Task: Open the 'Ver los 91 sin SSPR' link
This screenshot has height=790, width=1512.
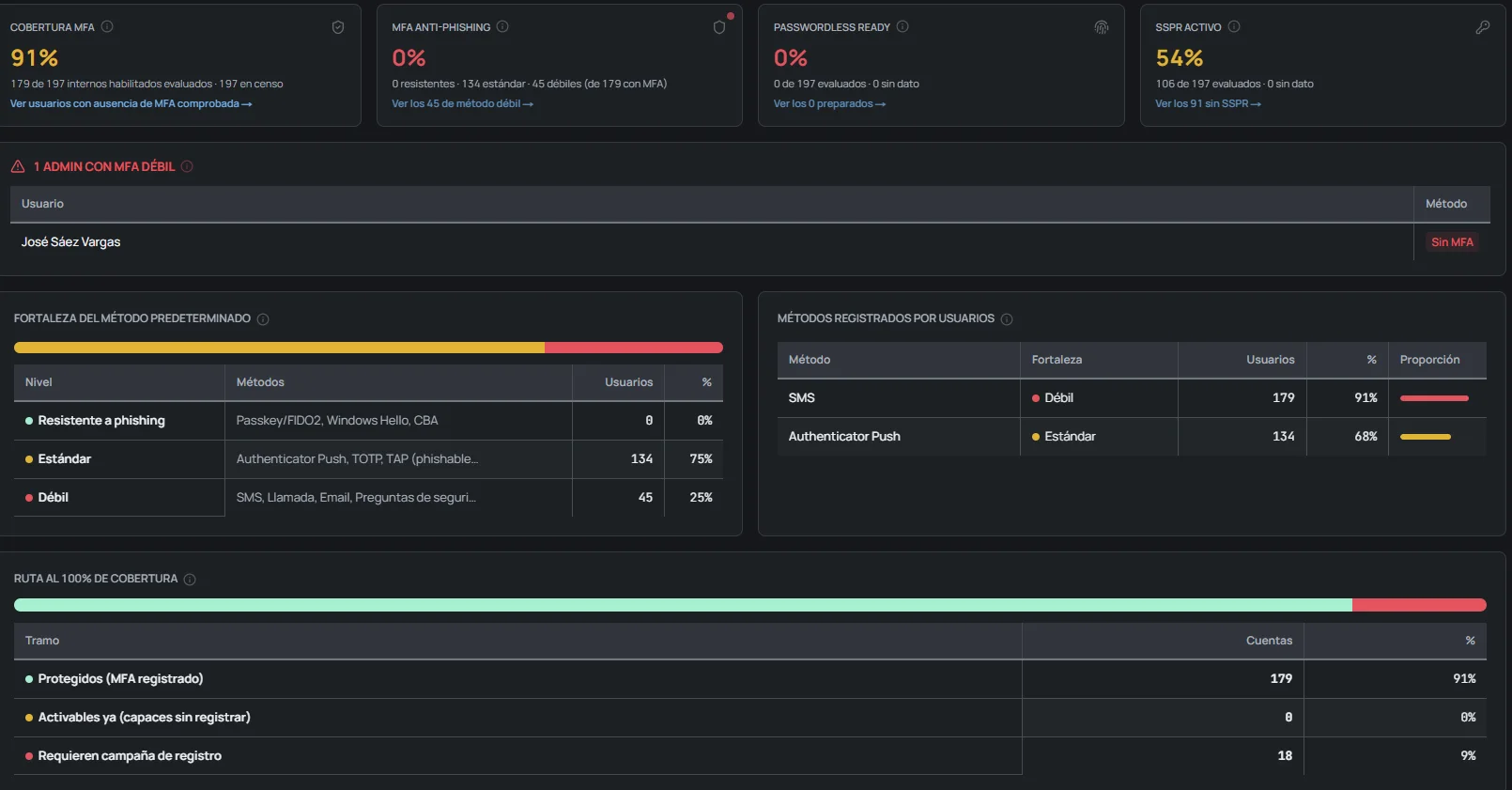Action: 1208,104
